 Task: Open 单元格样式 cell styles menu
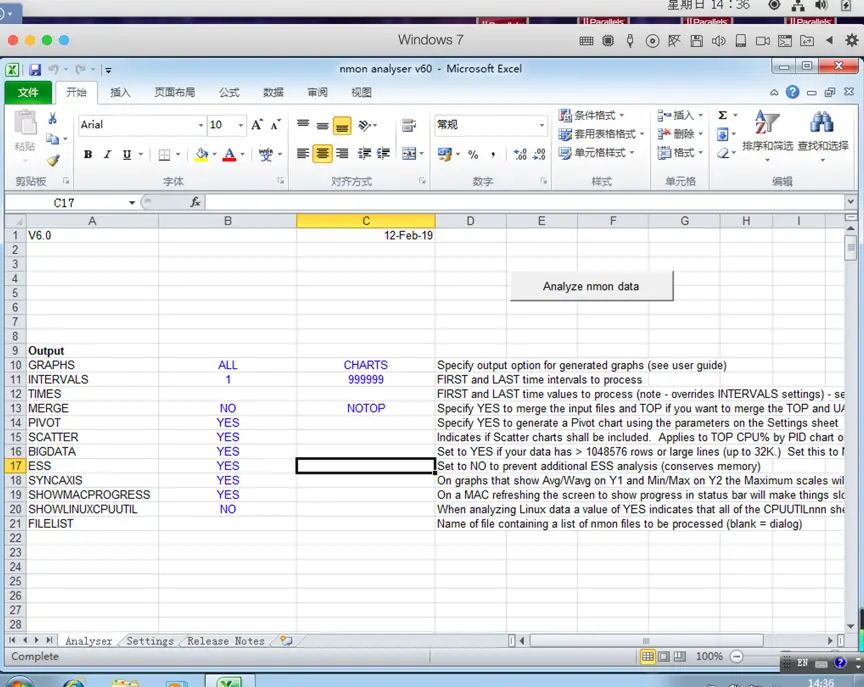coord(596,153)
